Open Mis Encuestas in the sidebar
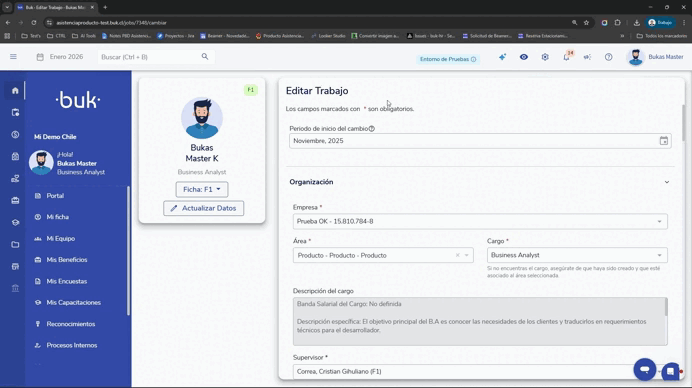Image resolution: width=692 pixels, height=388 pixels. point(67,281)
